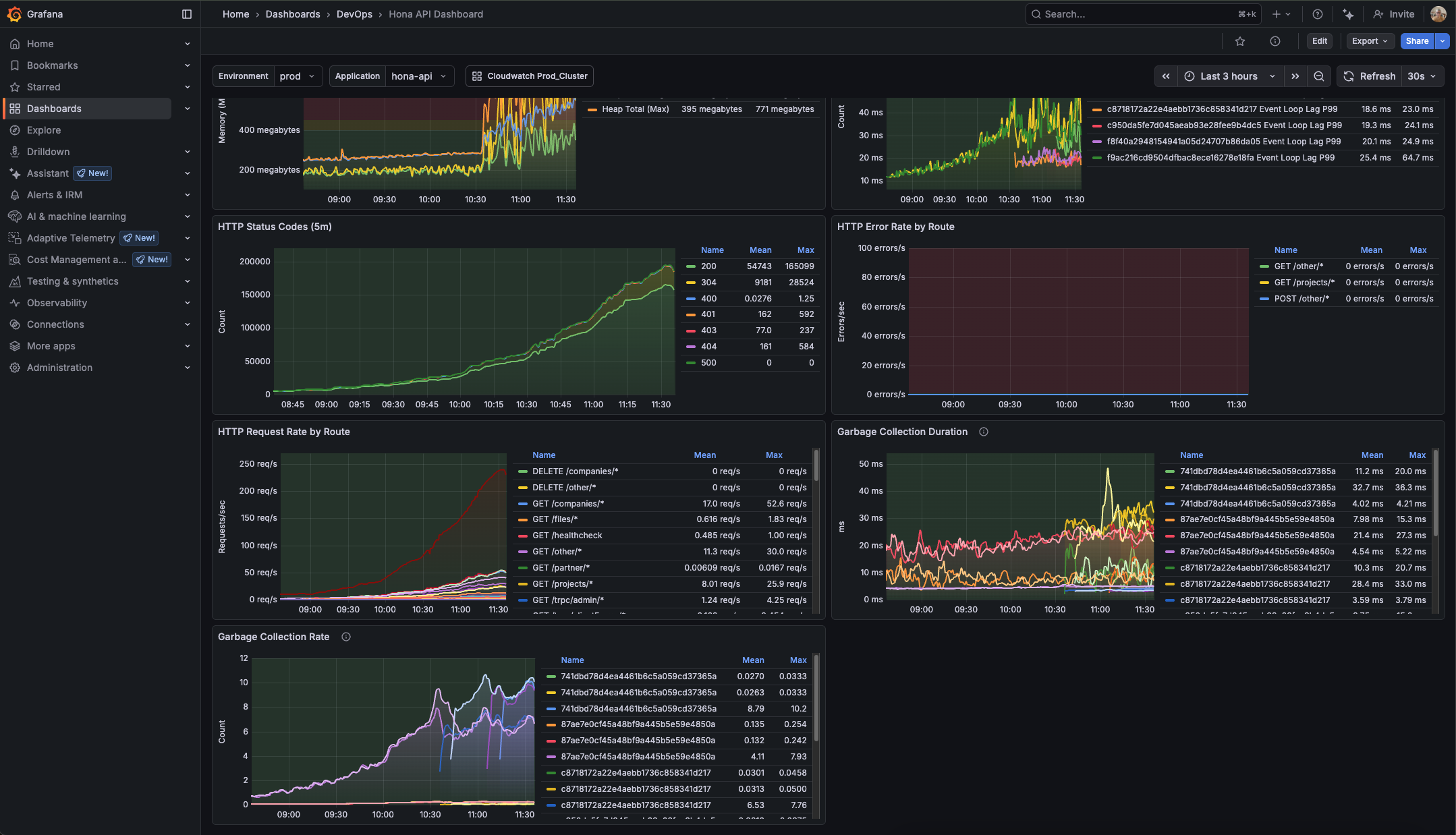Click the zoom-out time range magnifier icon

(1319, 76)
